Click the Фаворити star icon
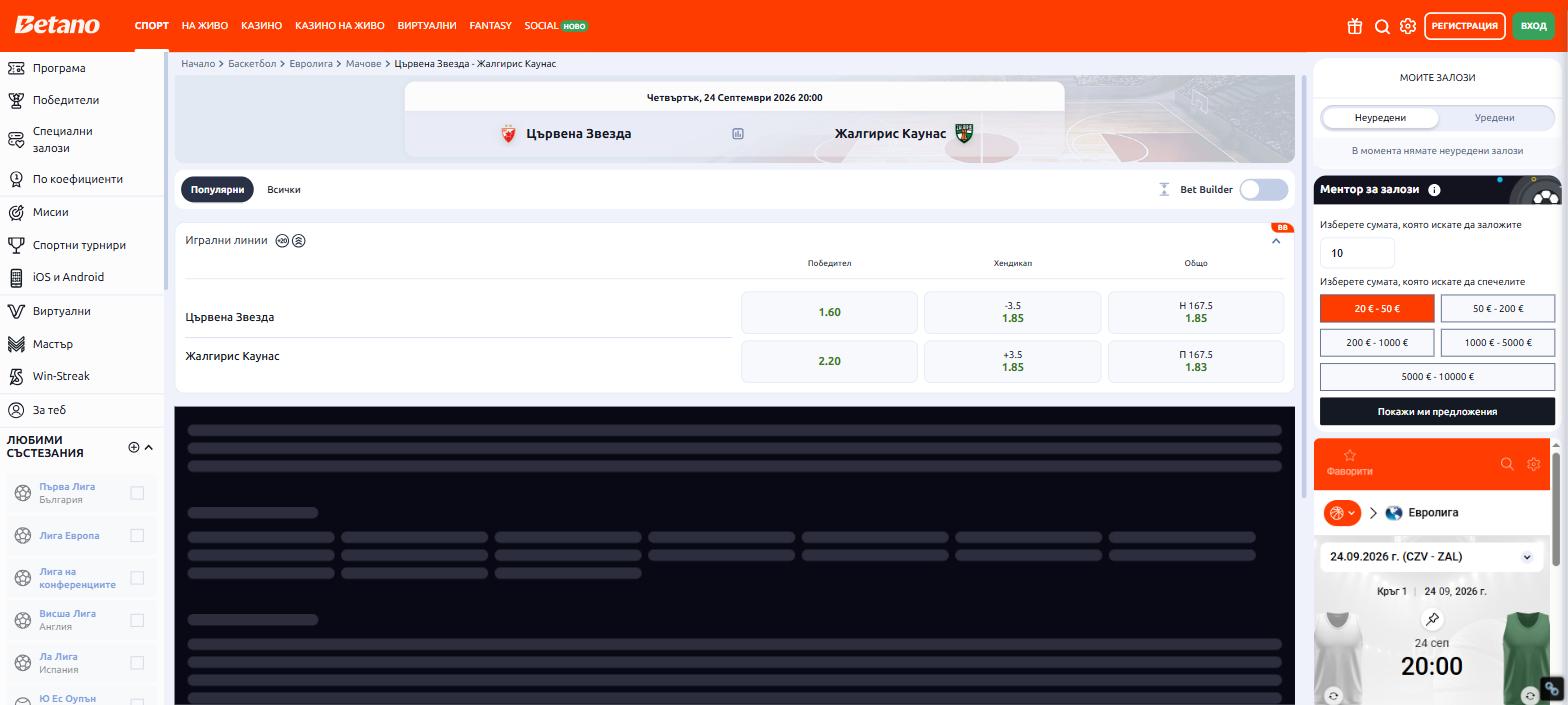The height and width of the screenshot is (705, 1568). [1349, 456]
